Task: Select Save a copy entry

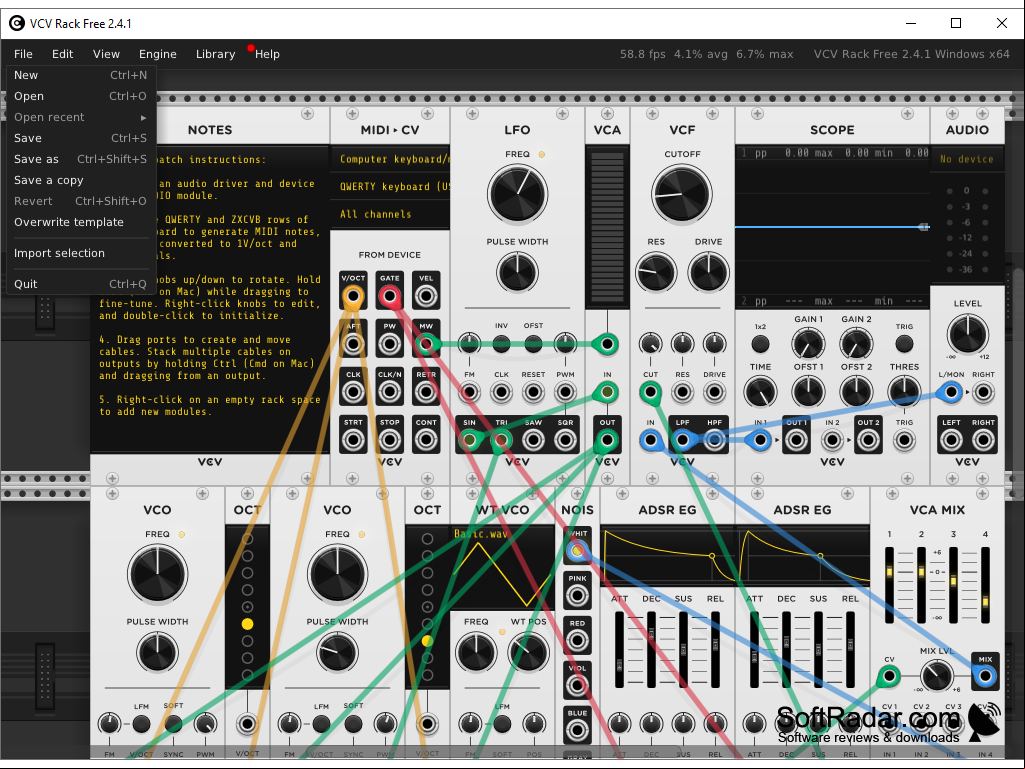Action: tap(80, 180)
